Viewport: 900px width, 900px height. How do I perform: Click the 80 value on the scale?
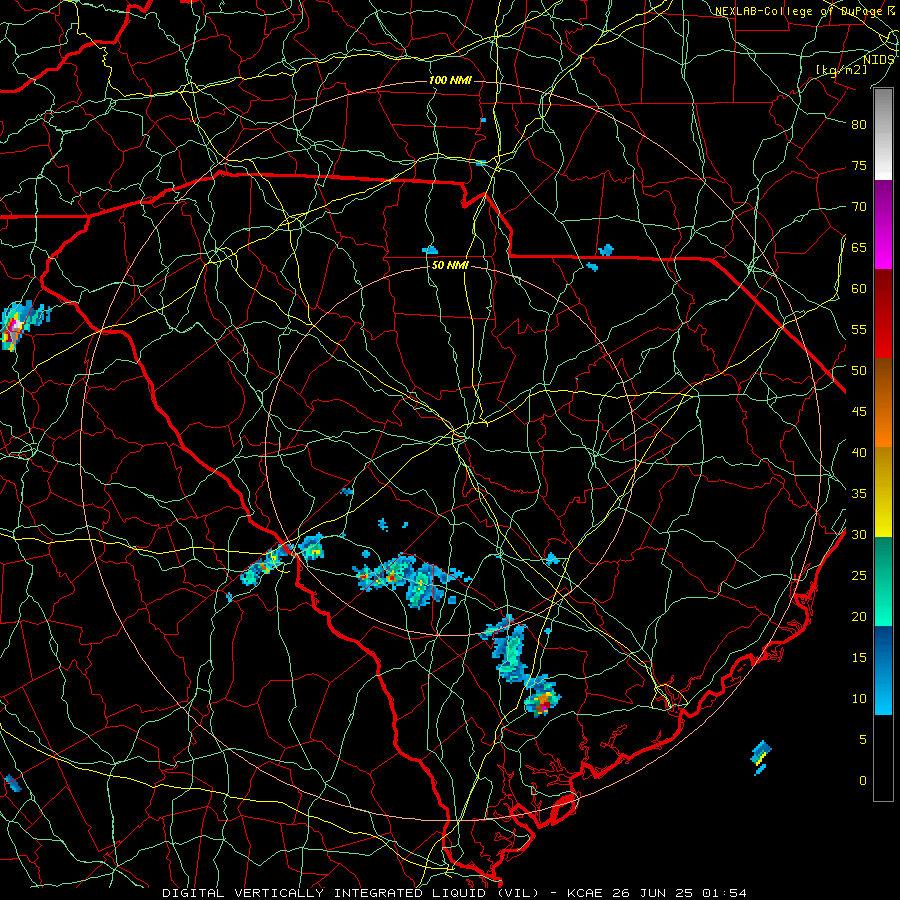859,125
